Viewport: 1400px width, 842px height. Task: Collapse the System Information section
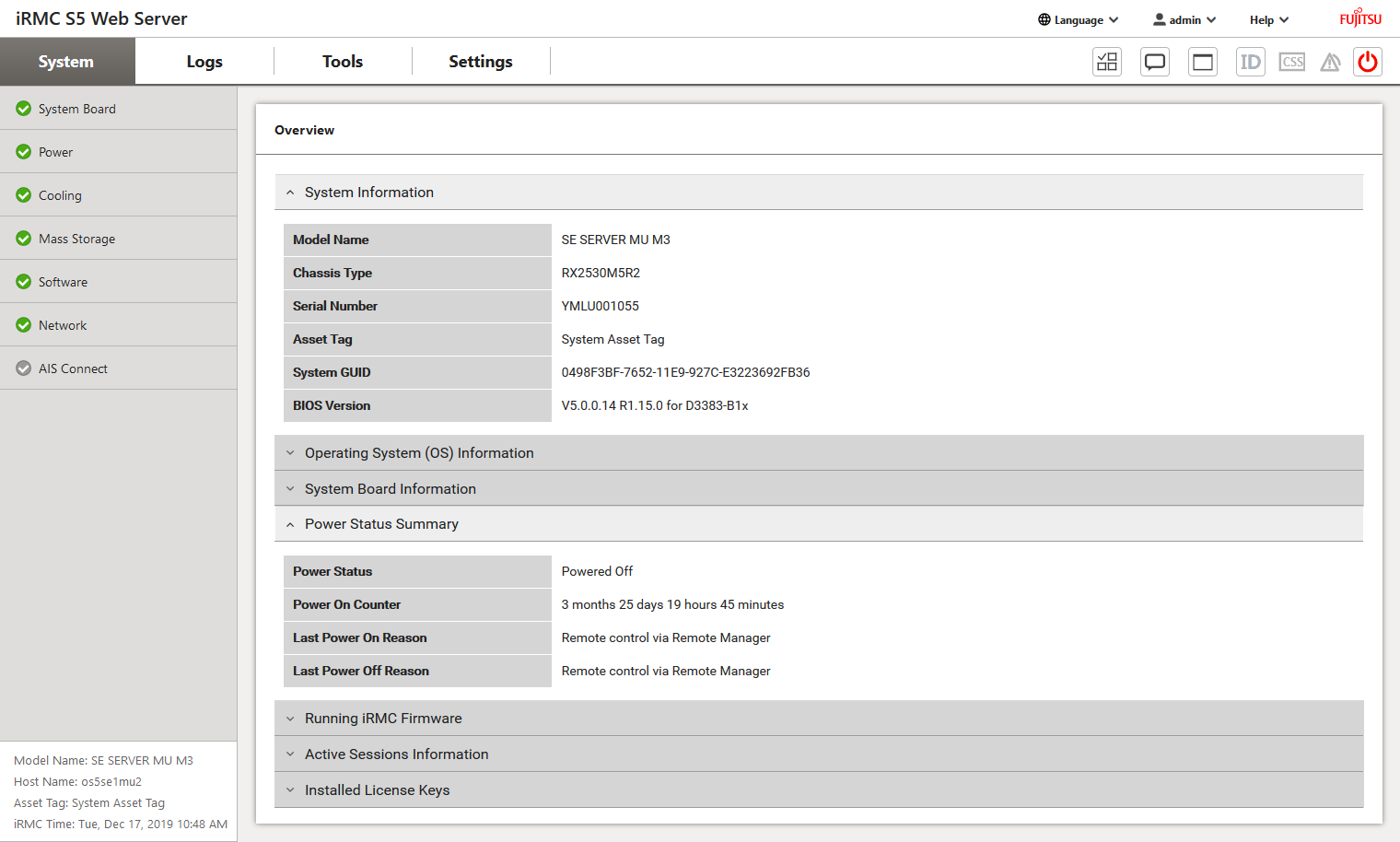(x=368, y=193)
